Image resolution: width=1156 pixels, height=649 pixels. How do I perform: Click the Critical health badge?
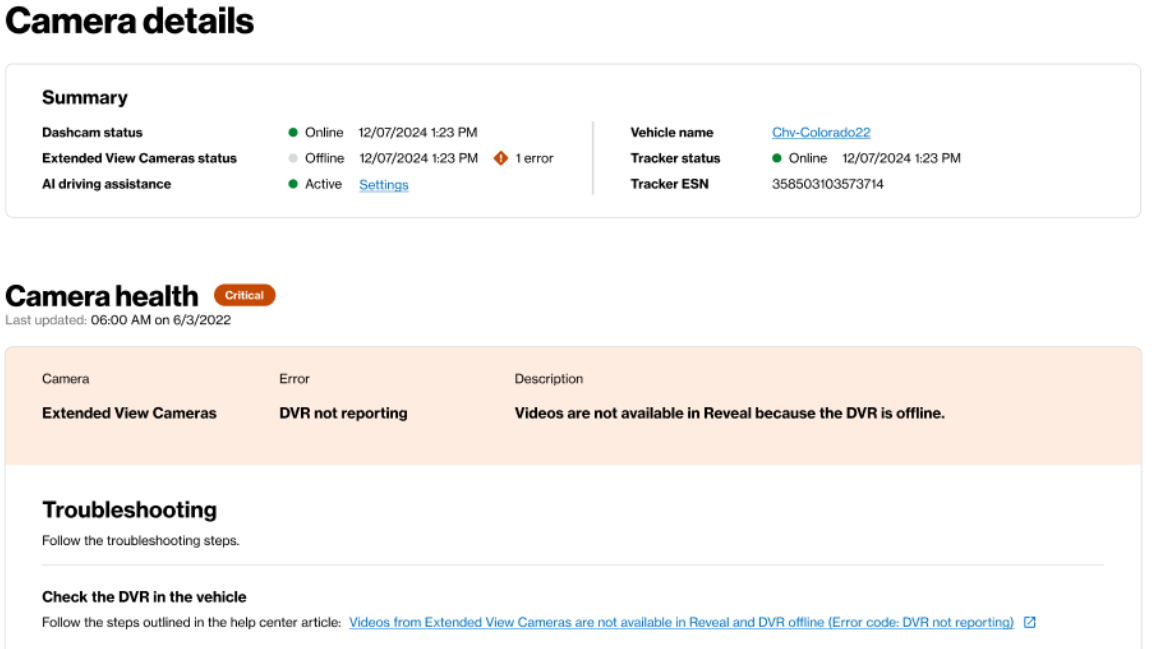click(244, 295)
